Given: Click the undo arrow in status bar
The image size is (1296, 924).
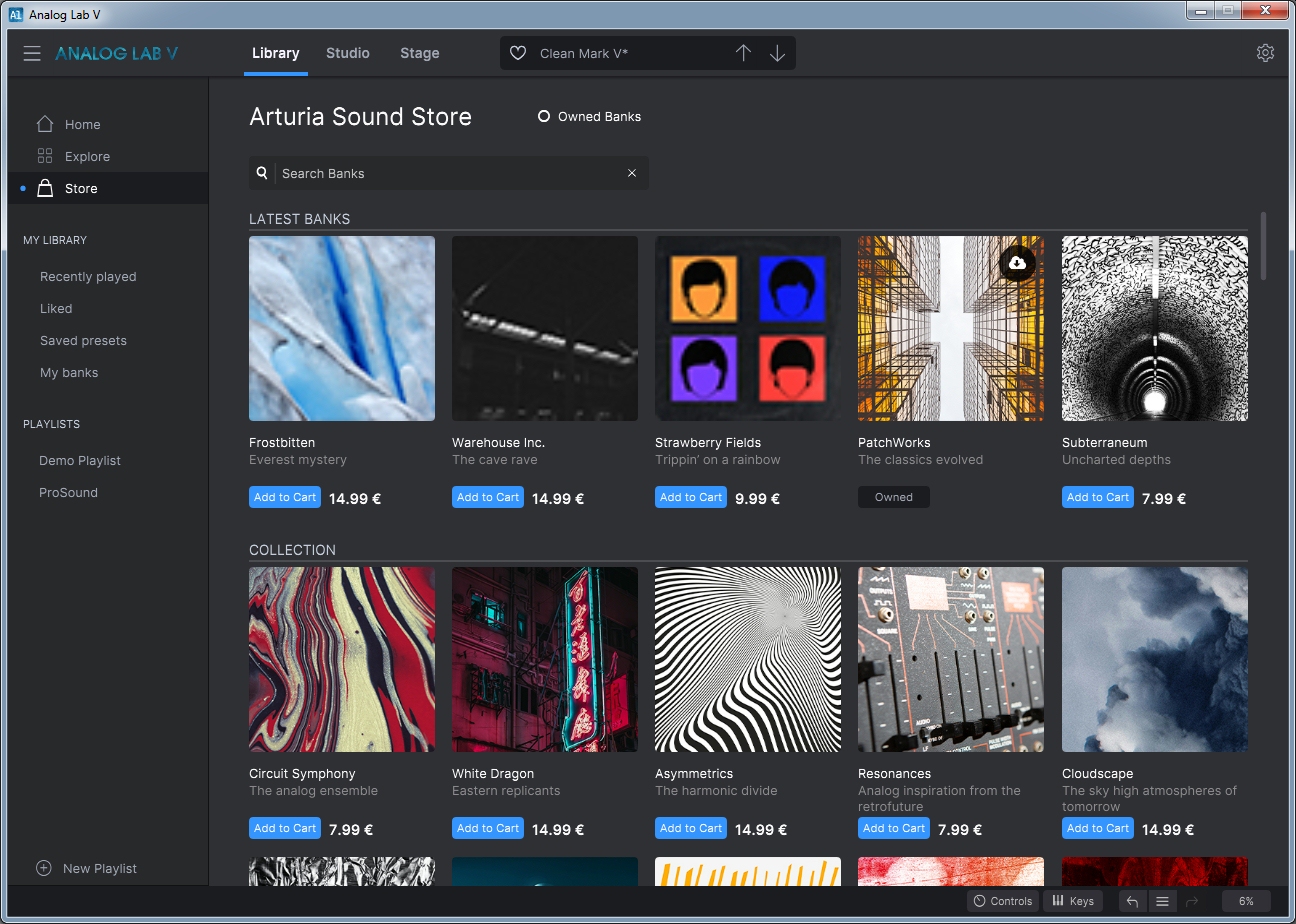Looking at the screenshot, I should (x=1132, y=901).
